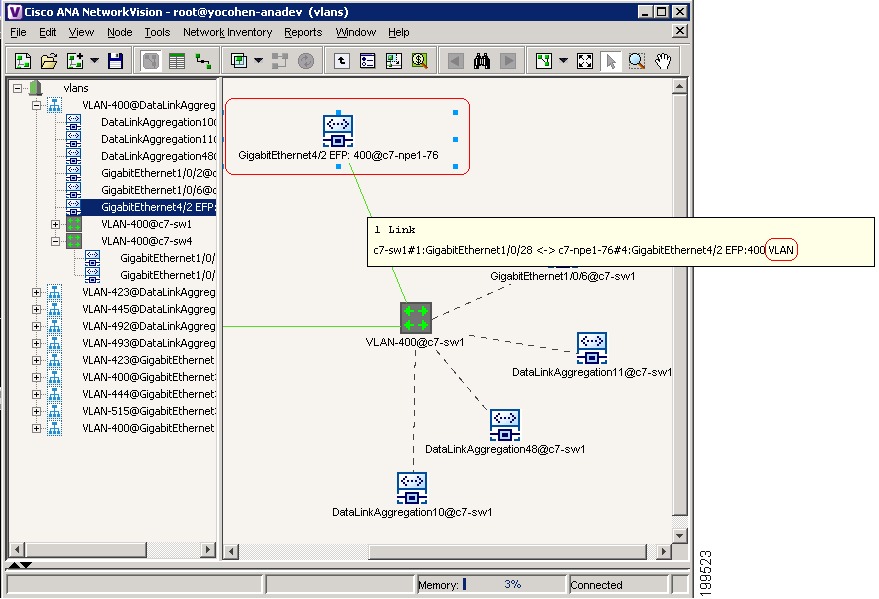Open a map with the folder icon
Screen dimensions: 879x599
pos(49,61)
